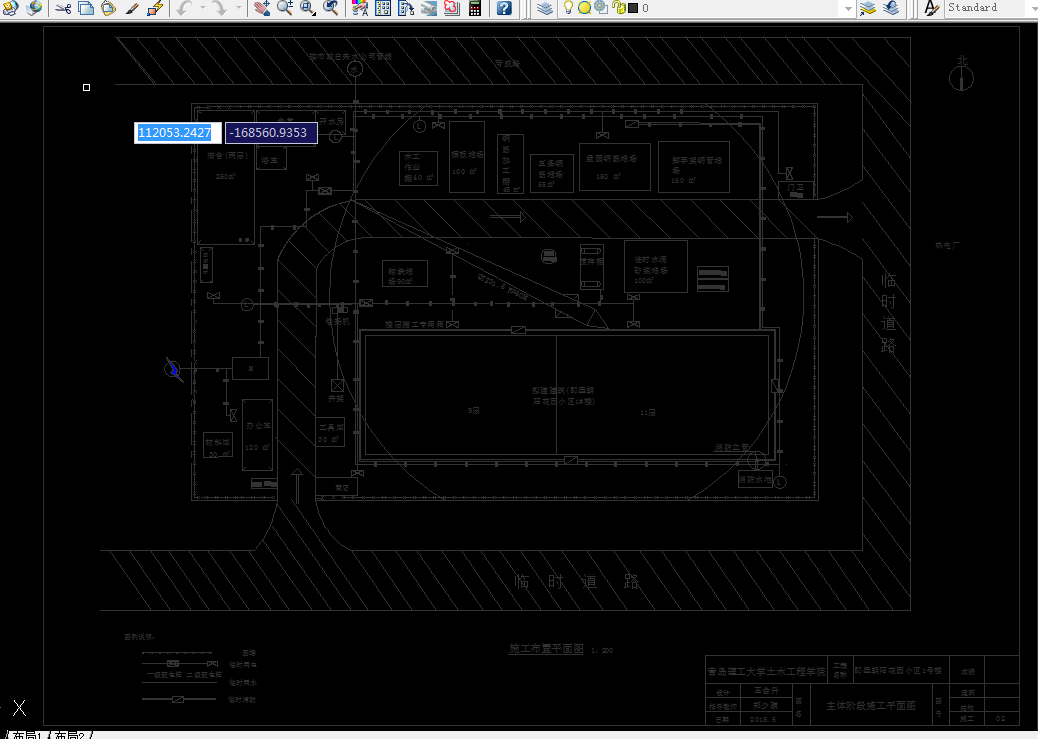The height and width of the screenshot is (739, 1038).
Task: Cut selection with the scissors icon
Action: [x=63, y=8]
